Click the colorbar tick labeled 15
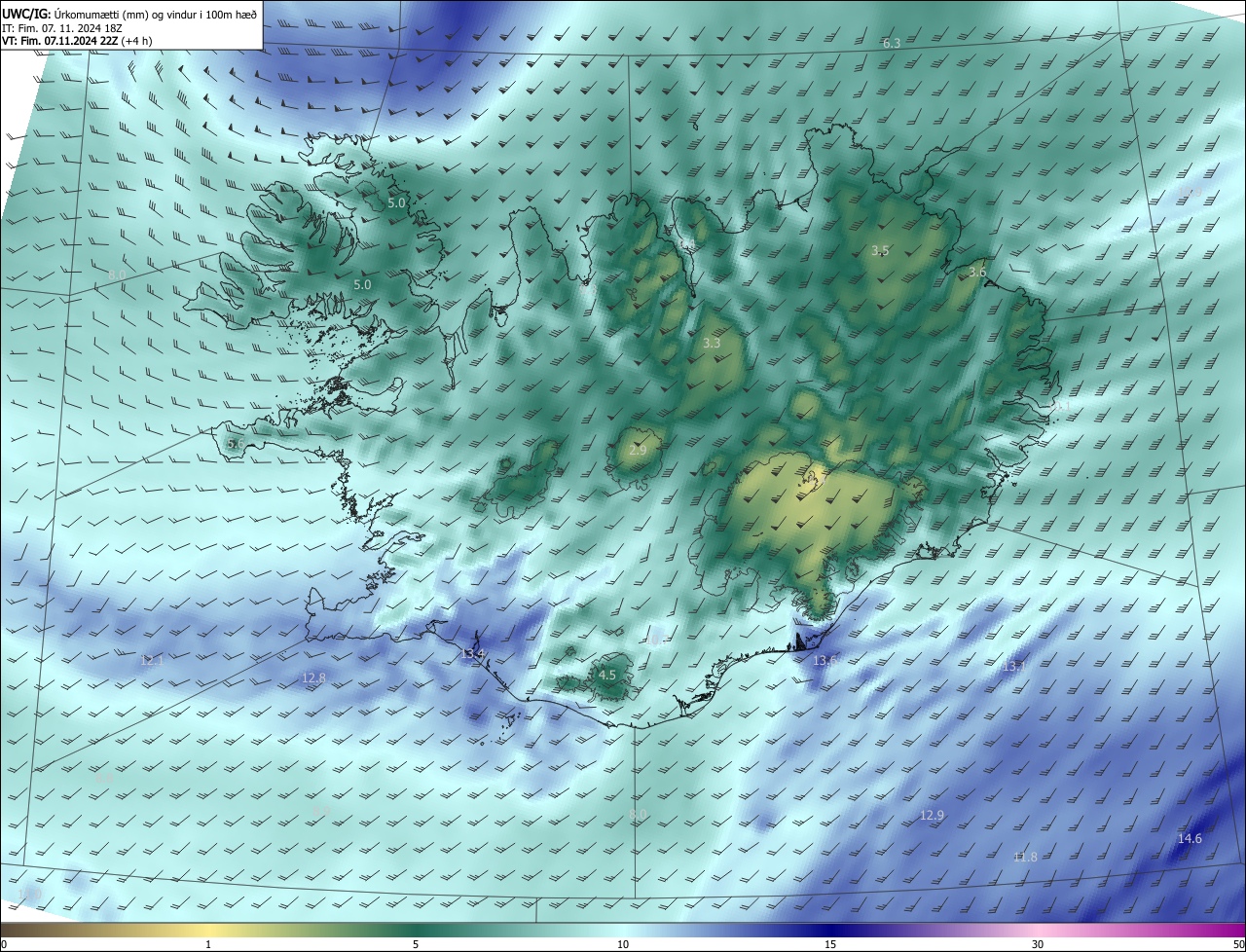Viewport: 1246px width, 952px height. coord(830,944)
